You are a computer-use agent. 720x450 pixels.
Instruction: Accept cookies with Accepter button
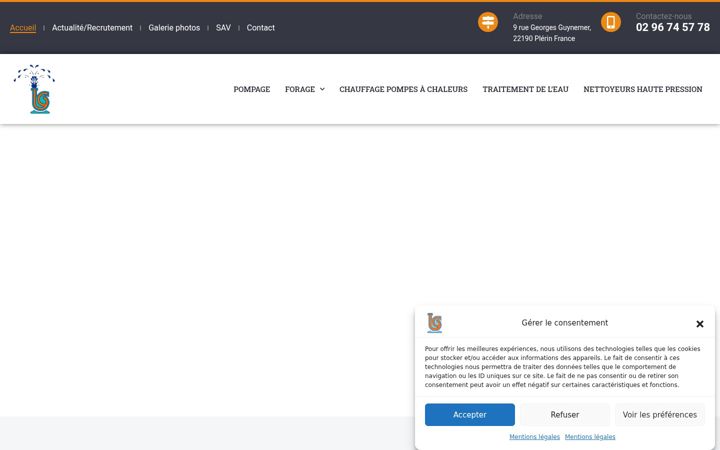click(470, 415)
